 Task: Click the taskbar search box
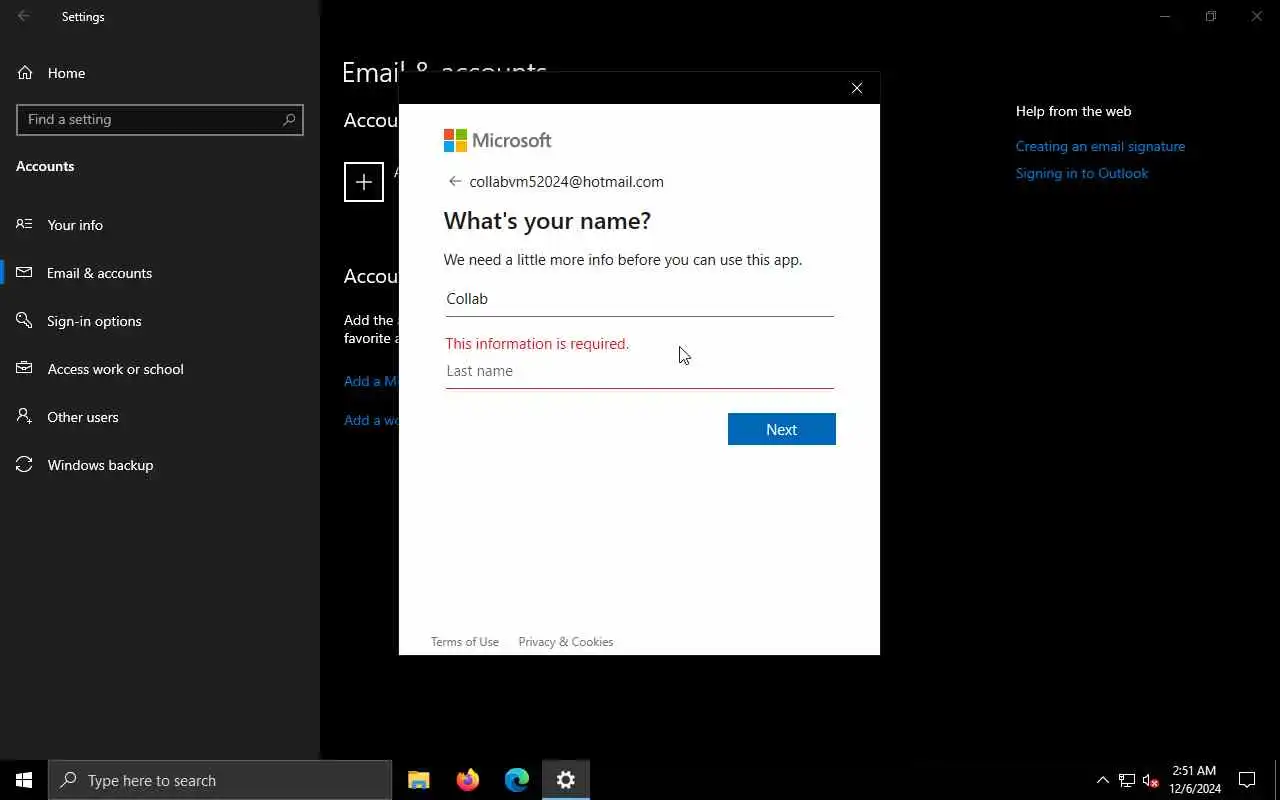pyautogui.click(x=220, y=780)
